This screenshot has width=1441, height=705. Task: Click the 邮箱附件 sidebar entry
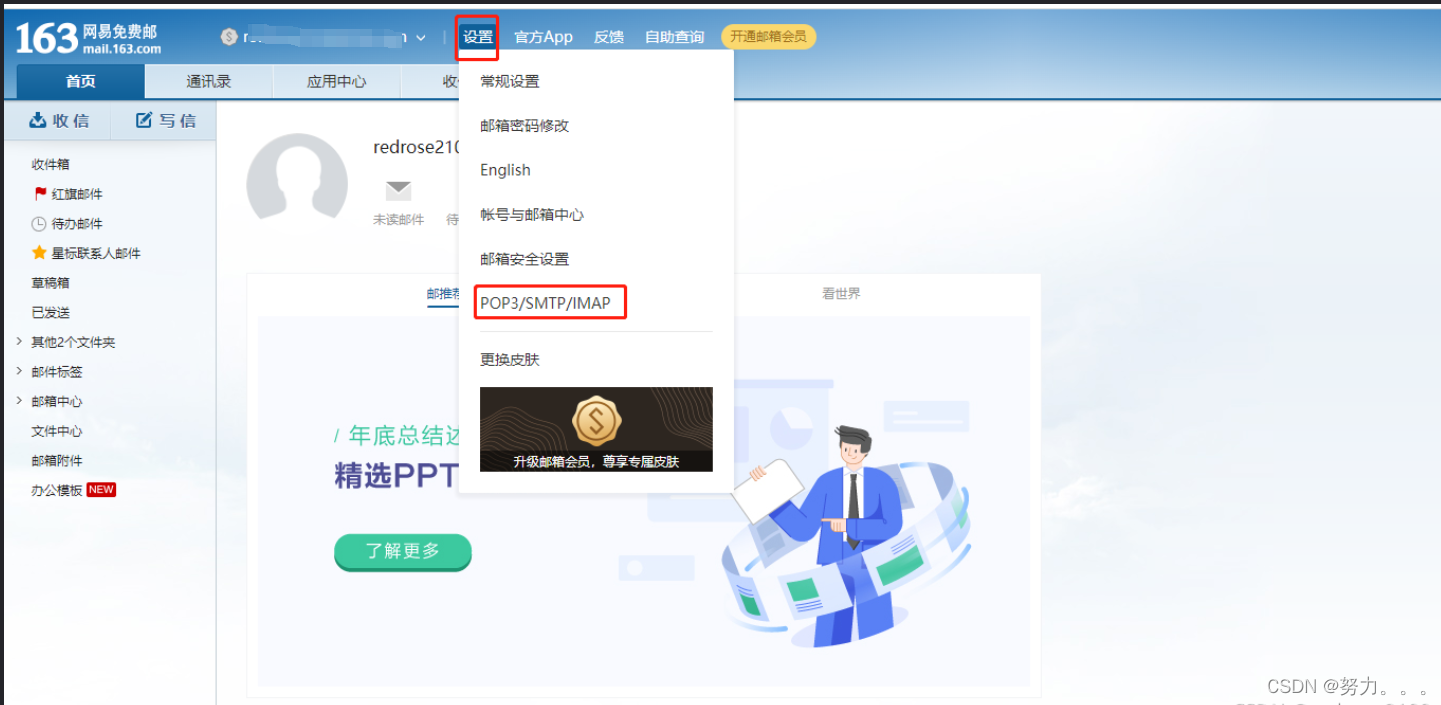55,460
